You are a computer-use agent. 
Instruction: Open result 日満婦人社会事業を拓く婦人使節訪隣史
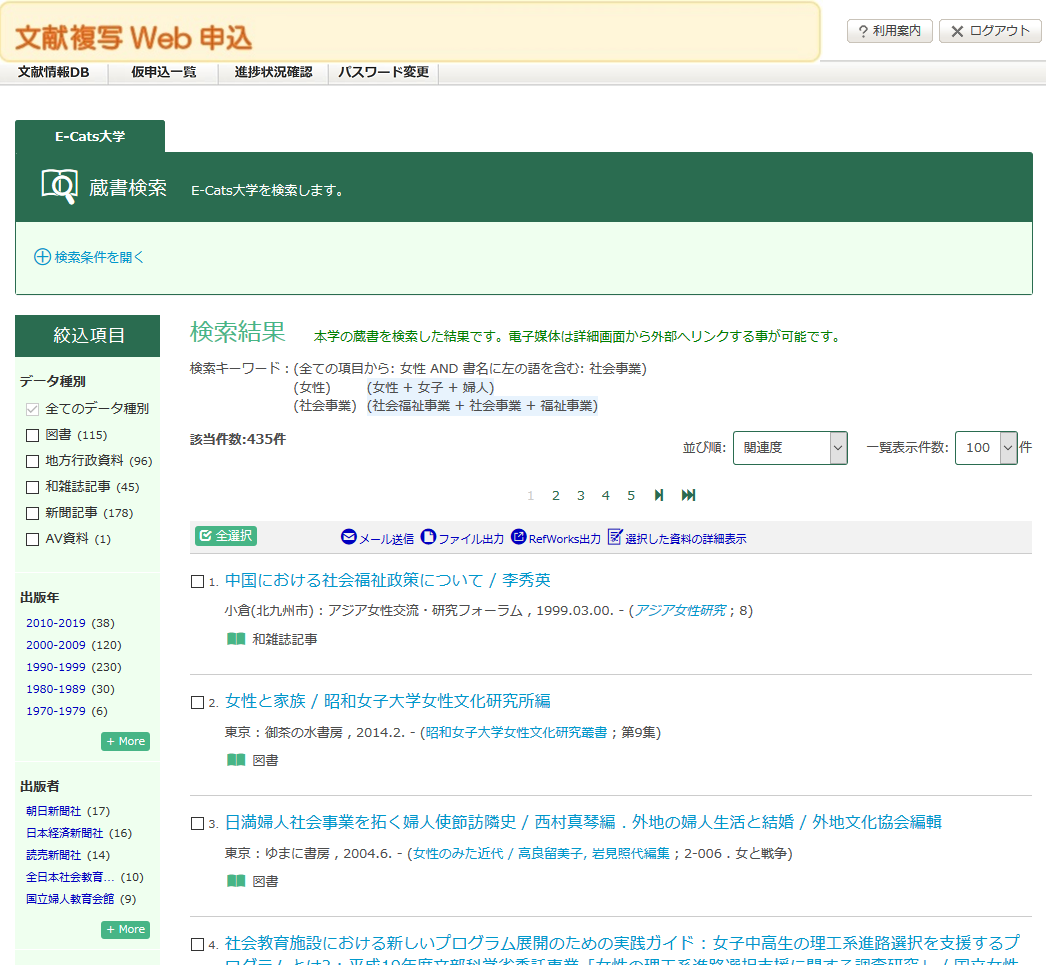coord(583,822)
